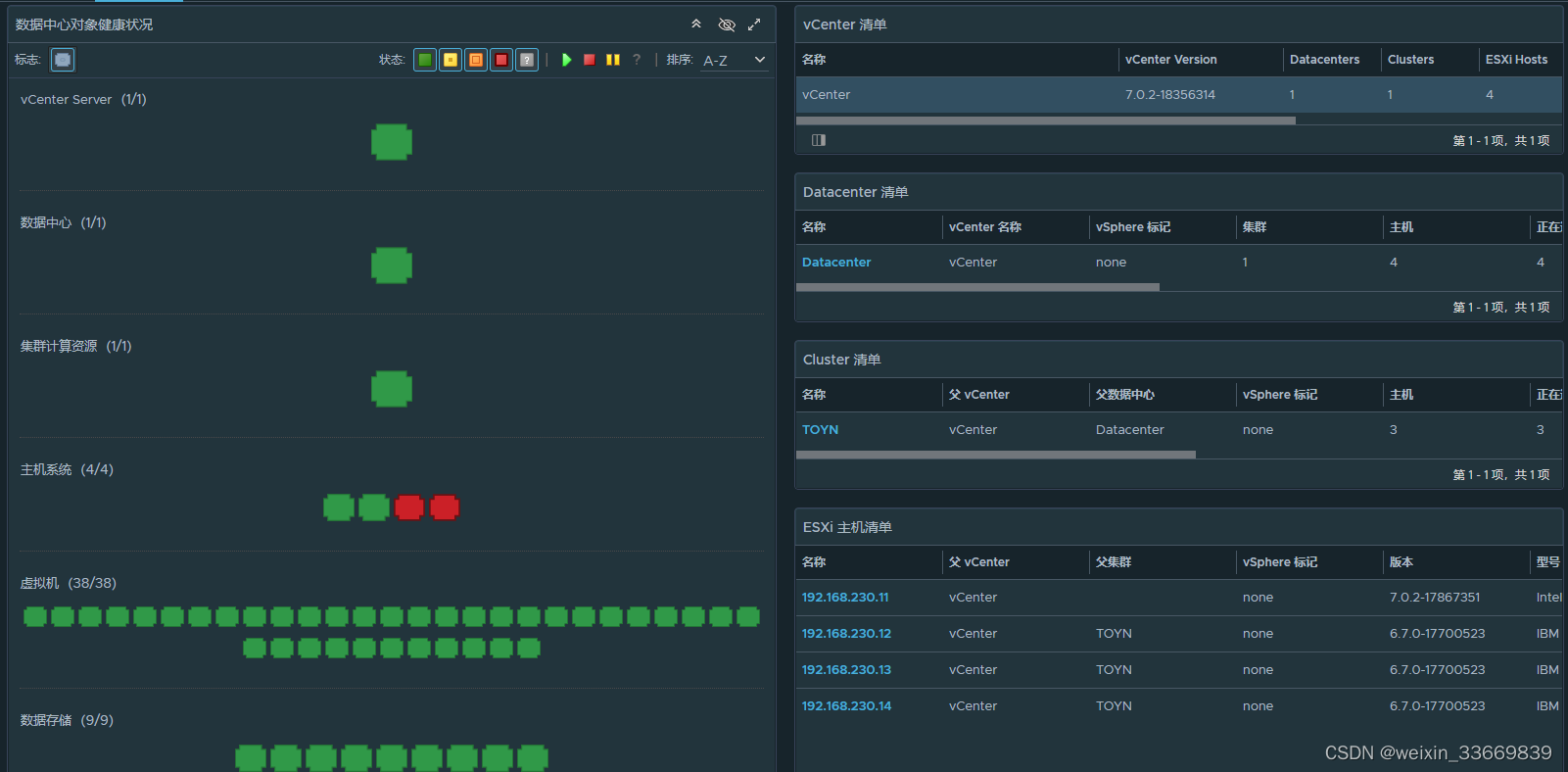Toggle the 标志 badge filter button
This screenshot has height=772, width=1568.
63,60
